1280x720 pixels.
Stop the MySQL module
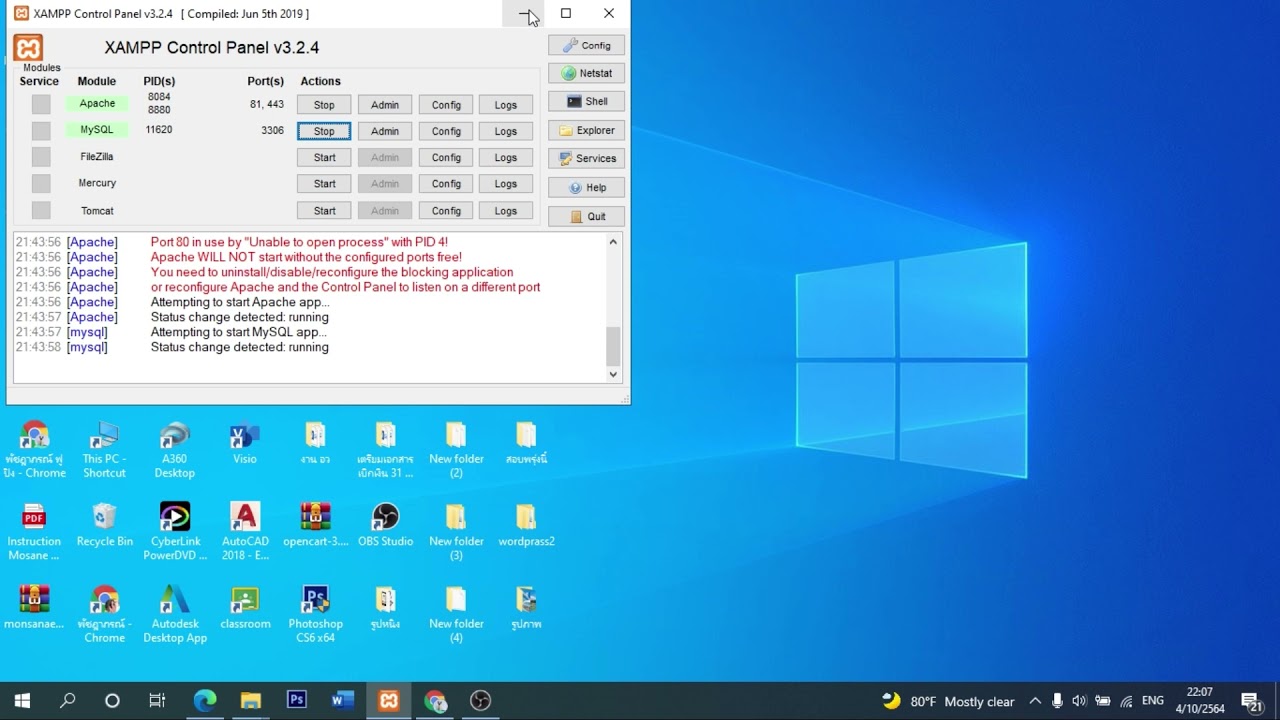324,131
